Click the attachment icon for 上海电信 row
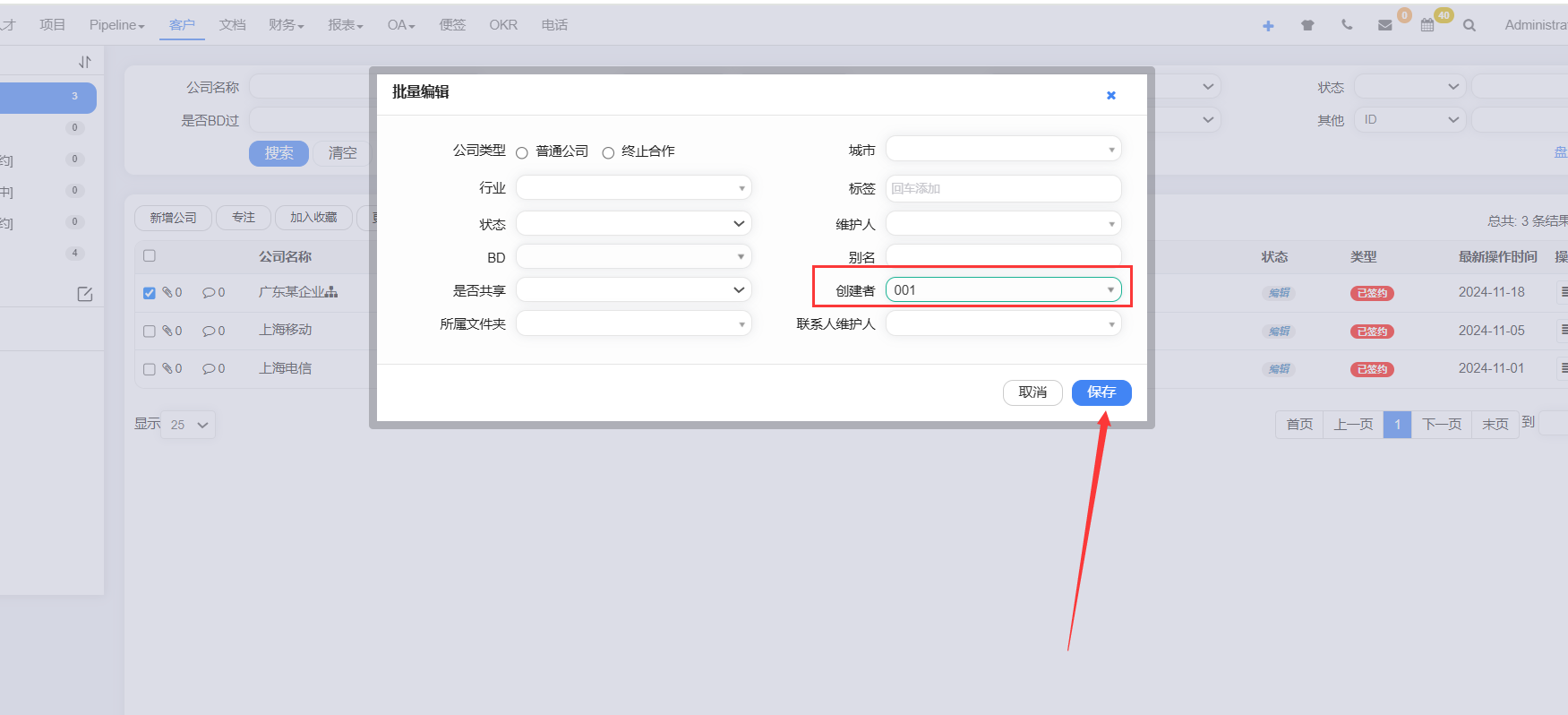The height and width of the screenshot is (715, 1568). coord(167,368)
